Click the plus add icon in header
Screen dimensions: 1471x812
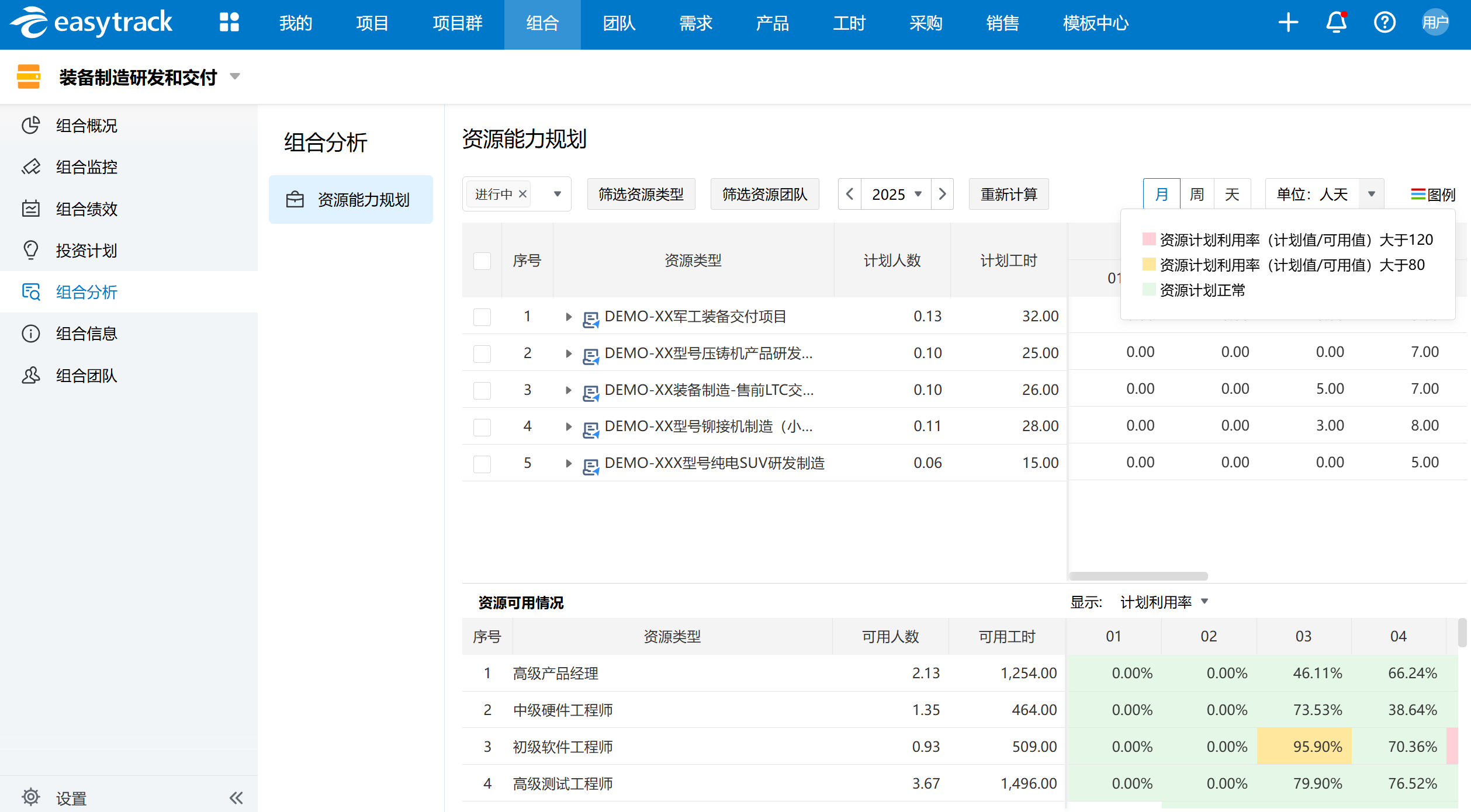[x=1288, y=23]
